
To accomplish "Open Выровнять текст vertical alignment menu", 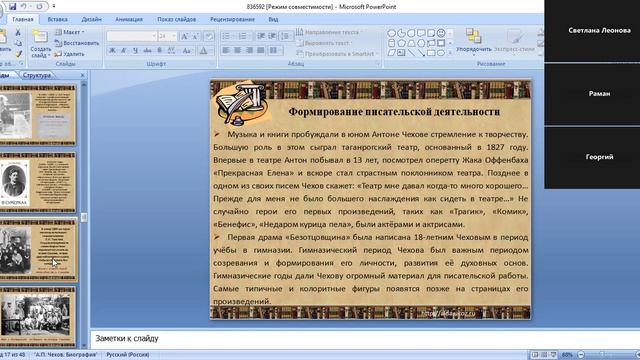I will [x=324, y=43].
